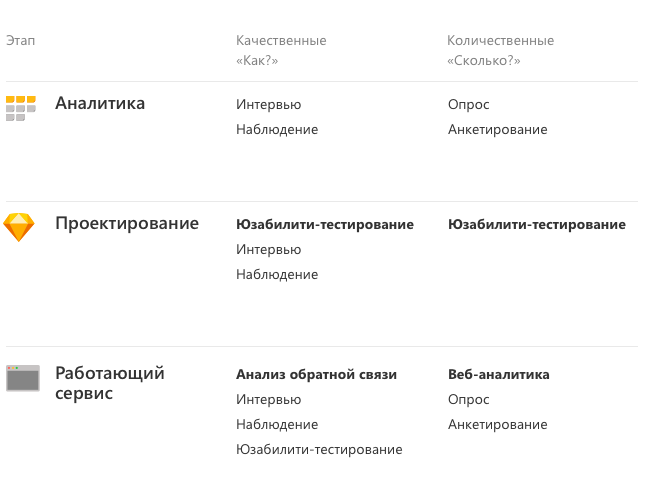The height and width of the screenshot is (490, 667).
Task: Click Опрос in the Аналитика row
Action: click(468, 105)
